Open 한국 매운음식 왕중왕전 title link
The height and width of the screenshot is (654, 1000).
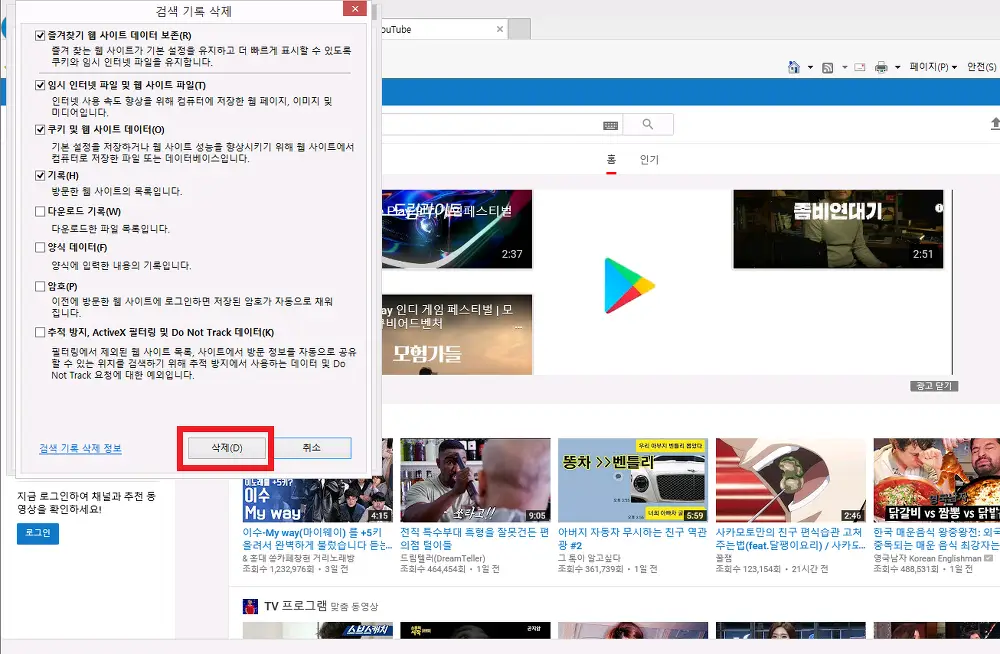pos(937,539)
